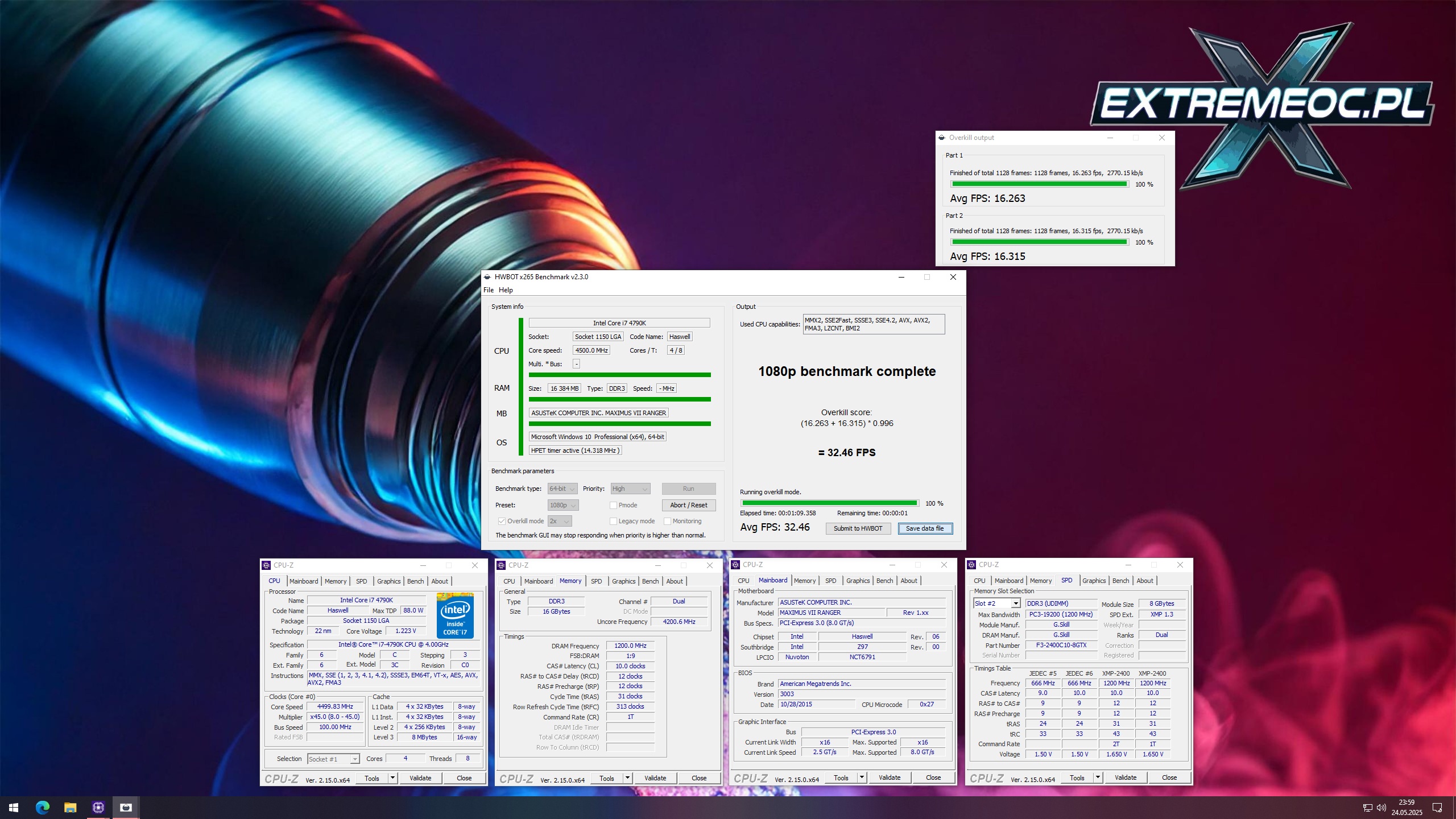1456x819 pixels.
Task: Click the Submit to HWBOT button
Action: pyautogui.click(x=858, y=528)
